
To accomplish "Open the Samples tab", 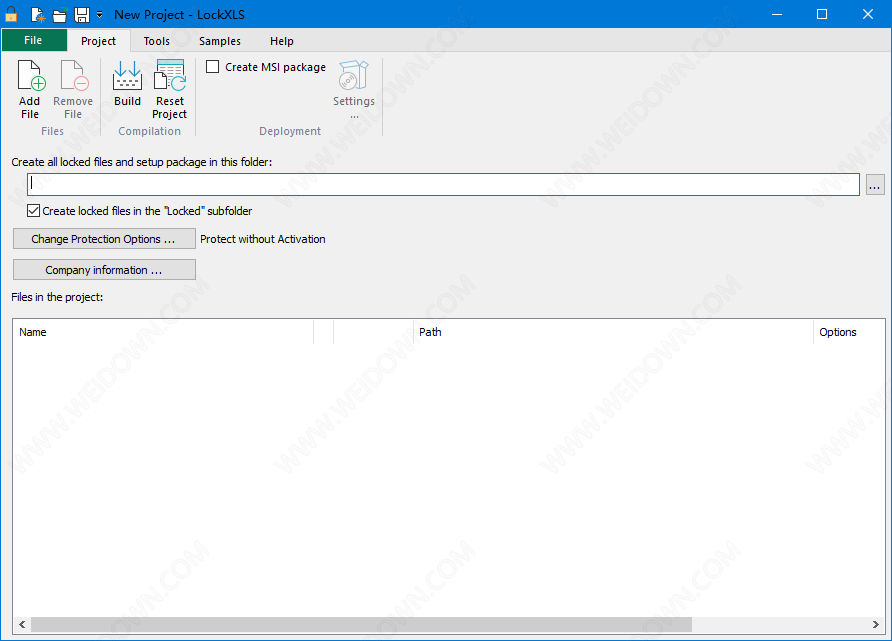I will click(220, 41).
